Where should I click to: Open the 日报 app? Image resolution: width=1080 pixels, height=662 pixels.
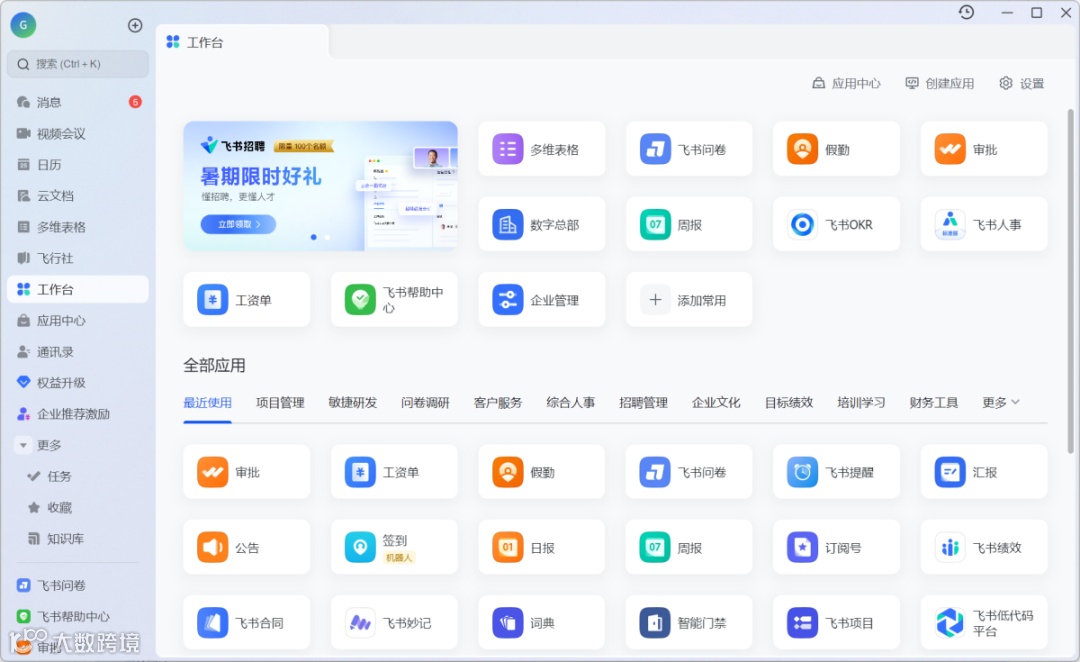[x=541, y=548]
